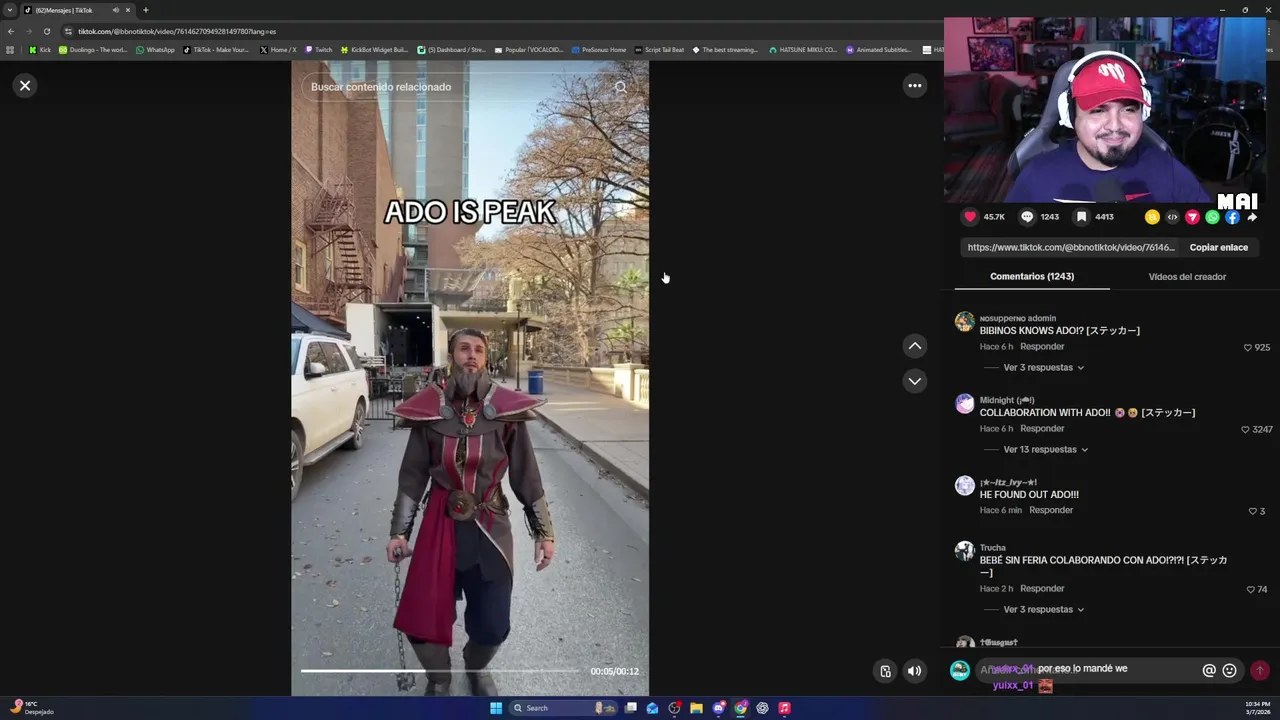1280x720 pixels.
Task: Share video to WhatsApp
Action: click(1212, 217)
